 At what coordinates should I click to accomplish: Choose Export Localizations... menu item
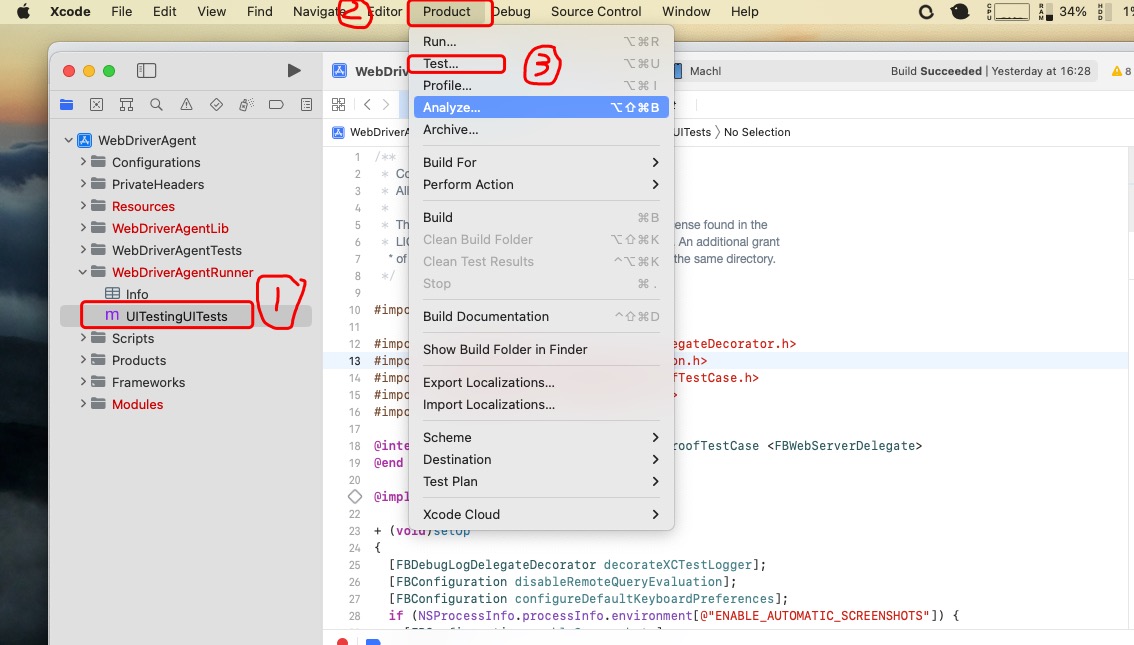click(x=541, y=383)
